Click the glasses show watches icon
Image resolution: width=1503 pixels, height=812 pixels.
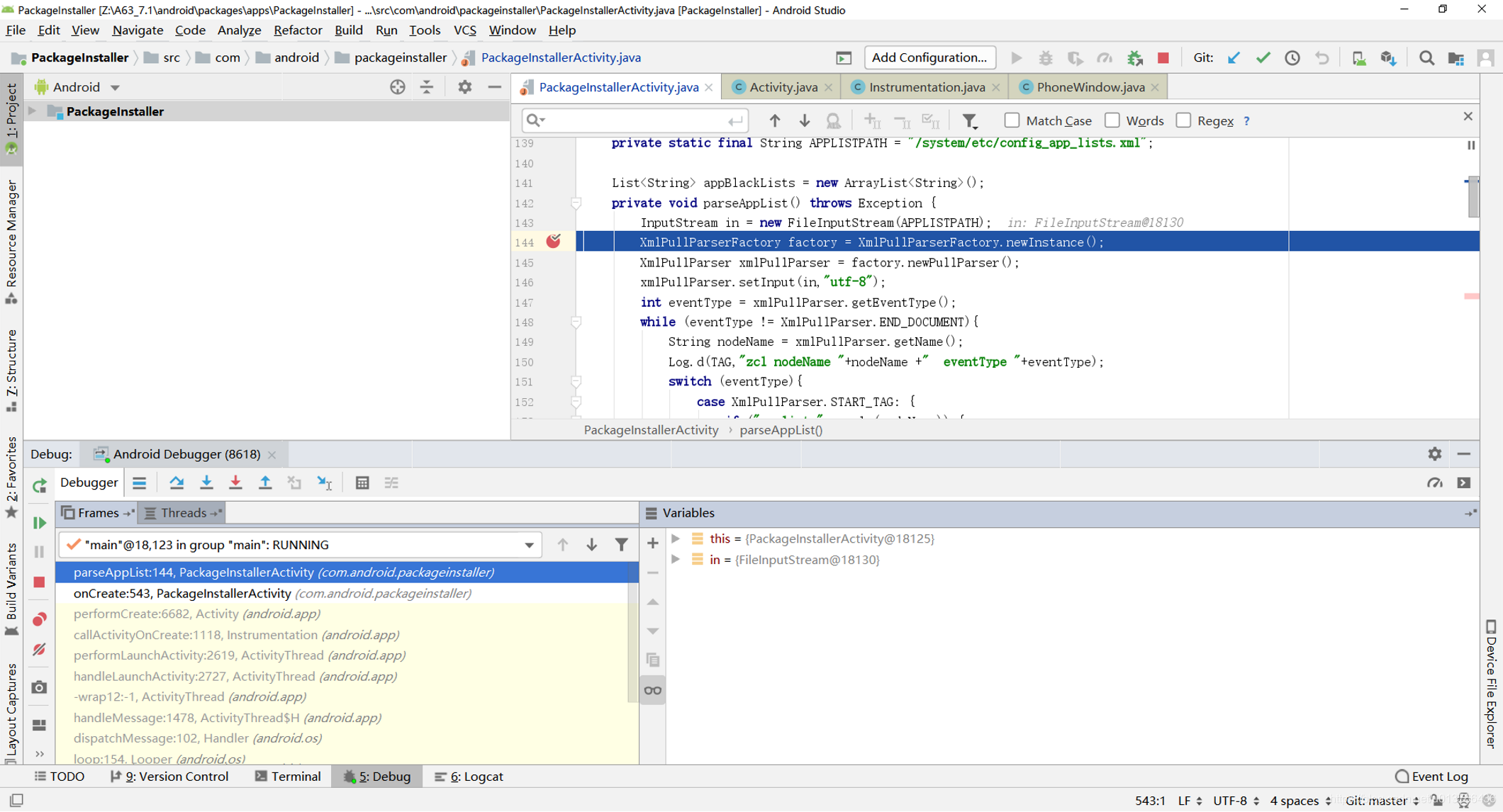click(x=653, y=690)
